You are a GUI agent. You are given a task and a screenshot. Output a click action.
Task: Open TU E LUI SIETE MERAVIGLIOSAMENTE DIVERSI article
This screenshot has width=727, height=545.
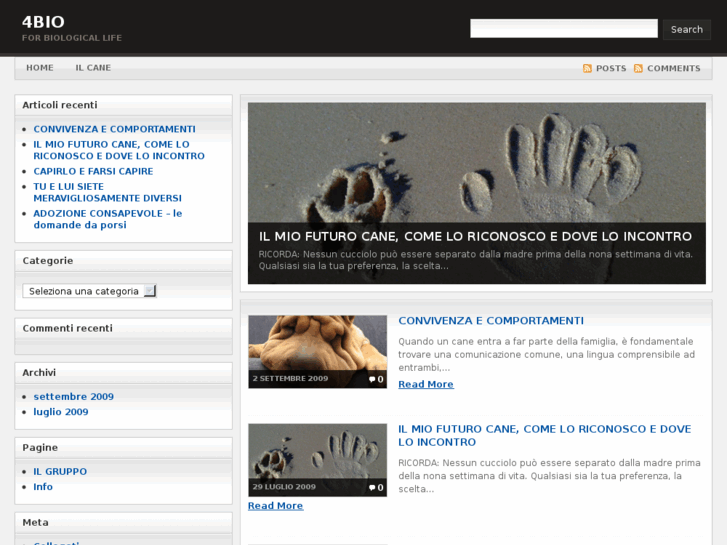107,192
